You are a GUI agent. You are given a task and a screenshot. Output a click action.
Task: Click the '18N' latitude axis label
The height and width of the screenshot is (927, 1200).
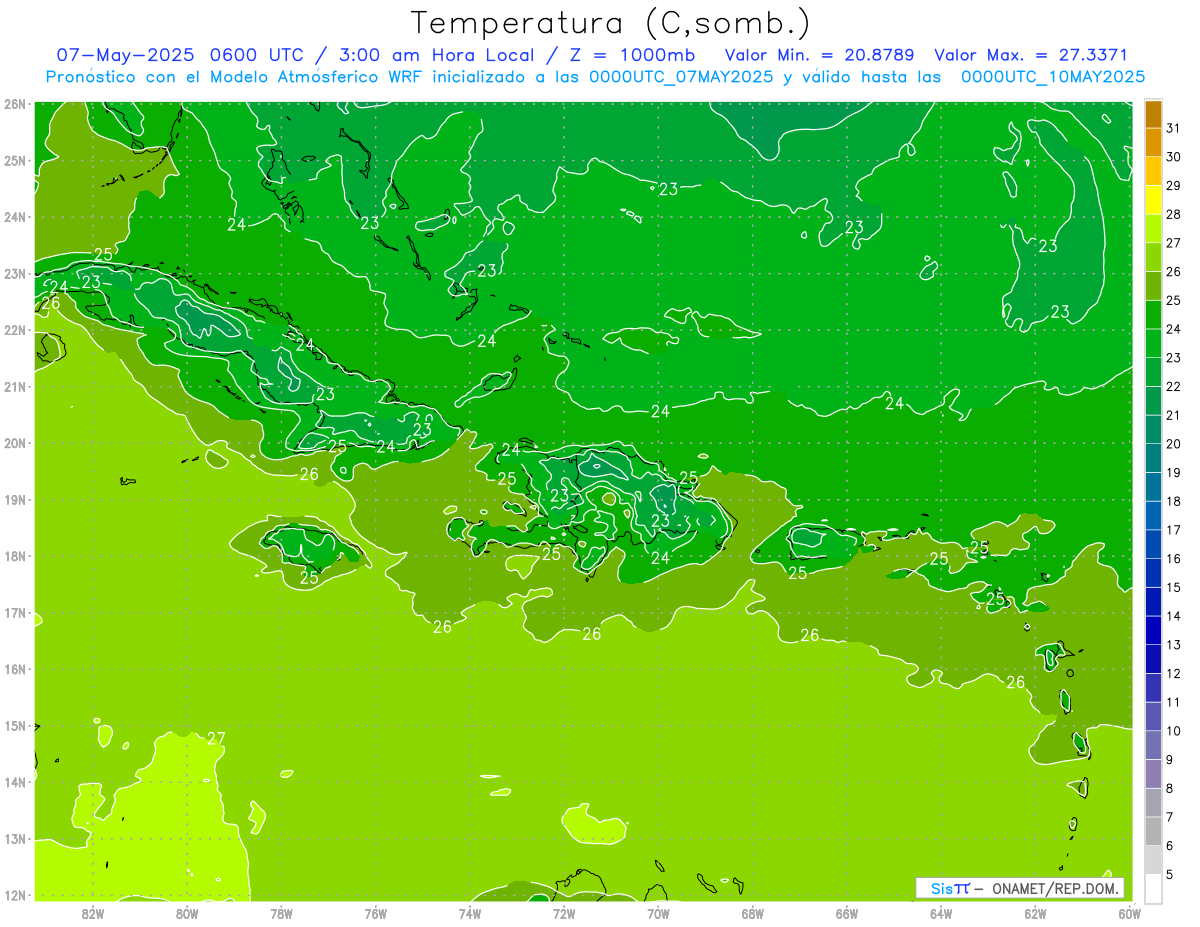point(15,556)
